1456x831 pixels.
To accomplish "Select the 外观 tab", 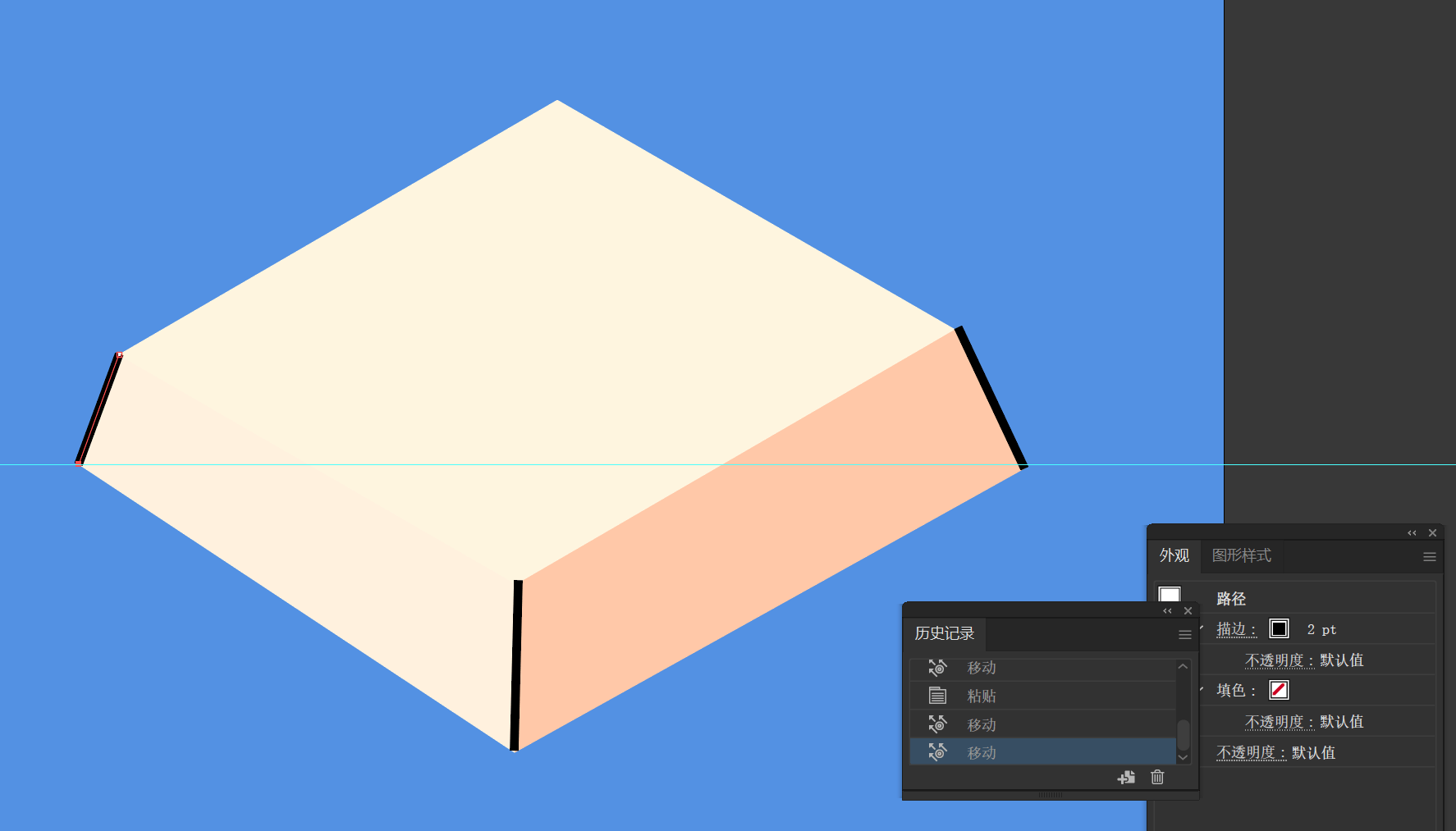I will [1174, 555].
